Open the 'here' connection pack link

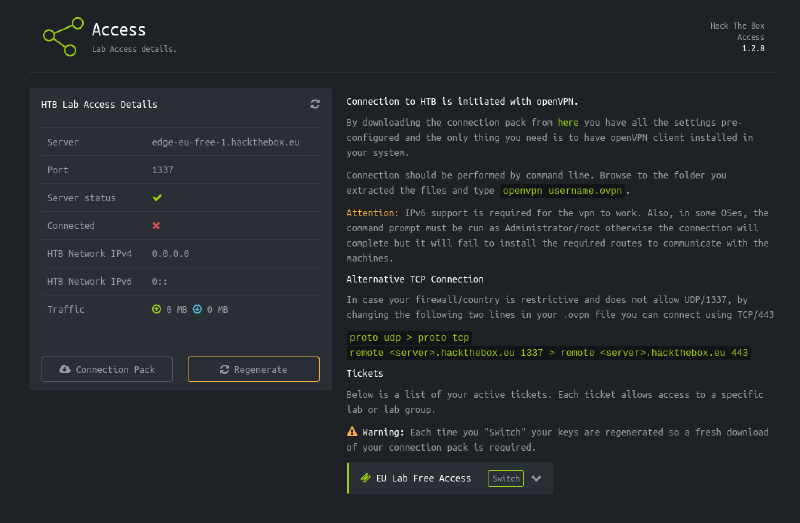568,122
